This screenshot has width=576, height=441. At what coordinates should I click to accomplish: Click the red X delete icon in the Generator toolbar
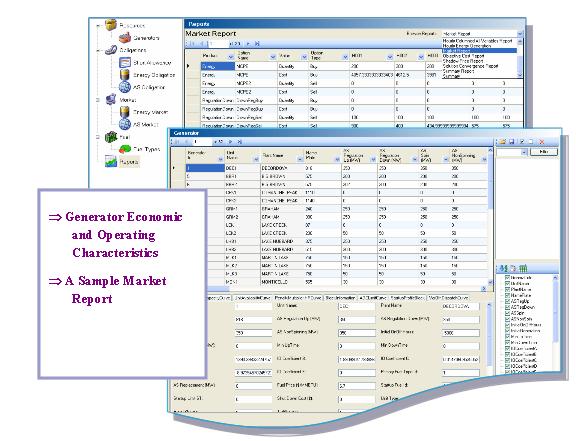pos(541,141)
